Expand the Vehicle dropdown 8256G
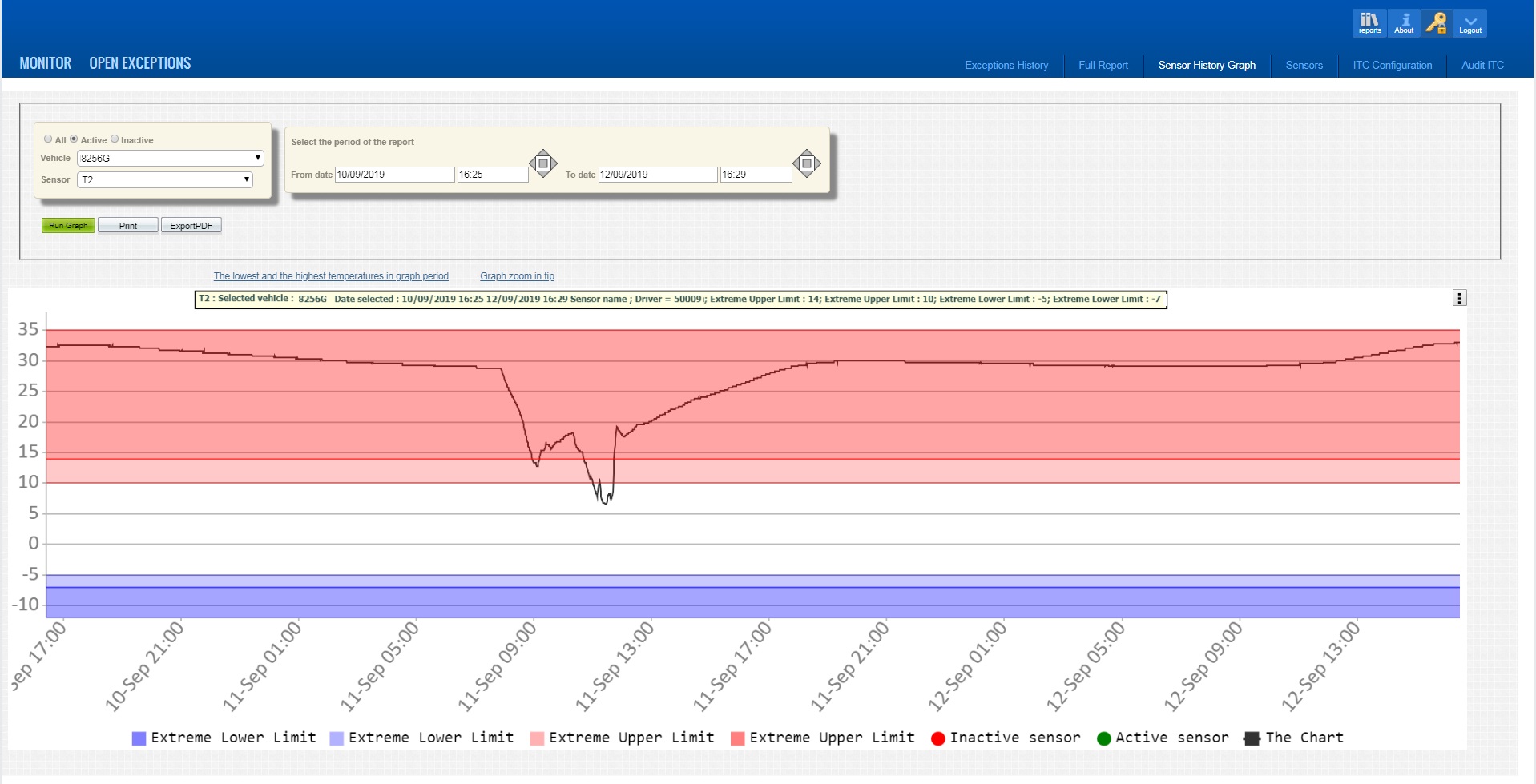The height and width of the screenshot is (784, 1536). (171, 158)
